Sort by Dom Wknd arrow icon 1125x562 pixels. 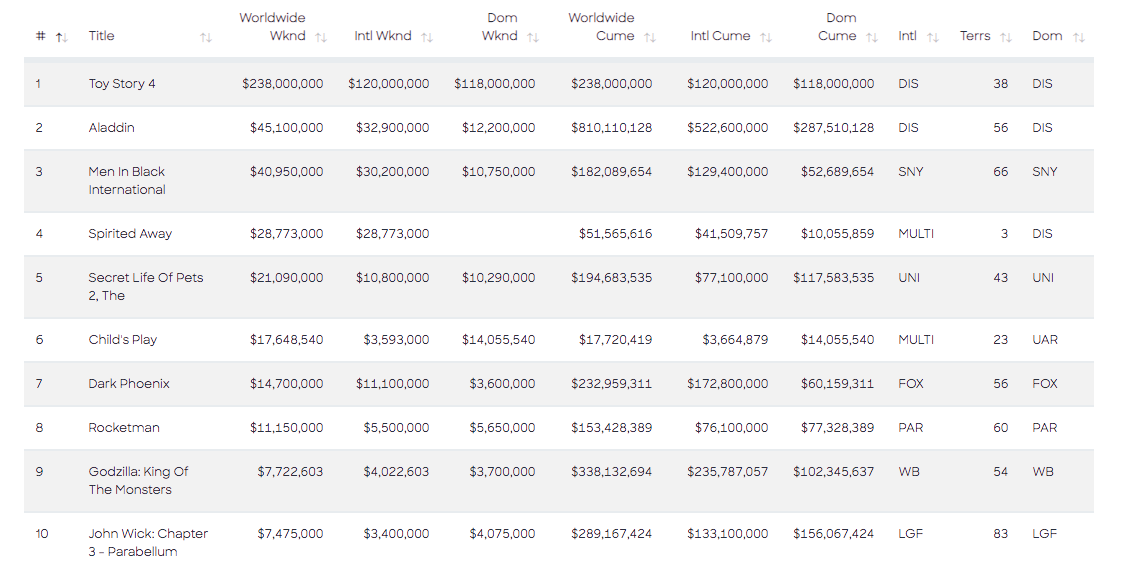coord(532,37)
